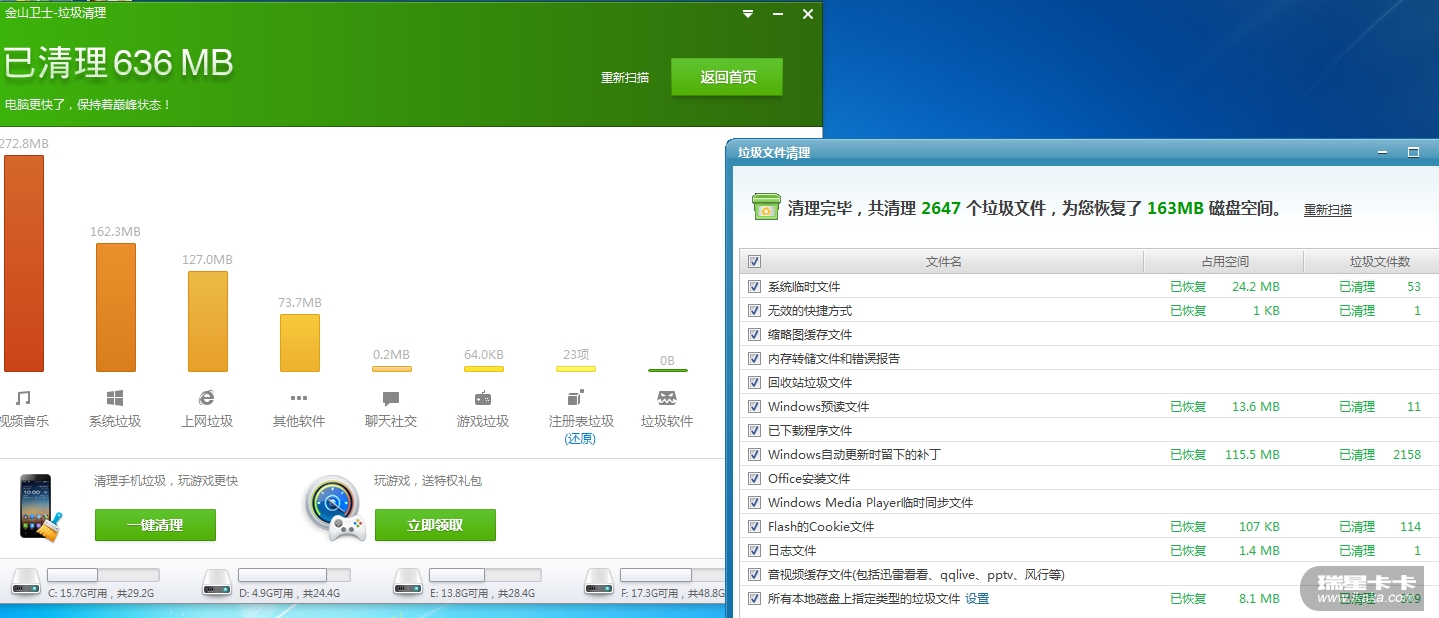Click the 已清理 636 MB heading
The width and height of the screenshot is (1439, 618).
(x=118, y=63)
